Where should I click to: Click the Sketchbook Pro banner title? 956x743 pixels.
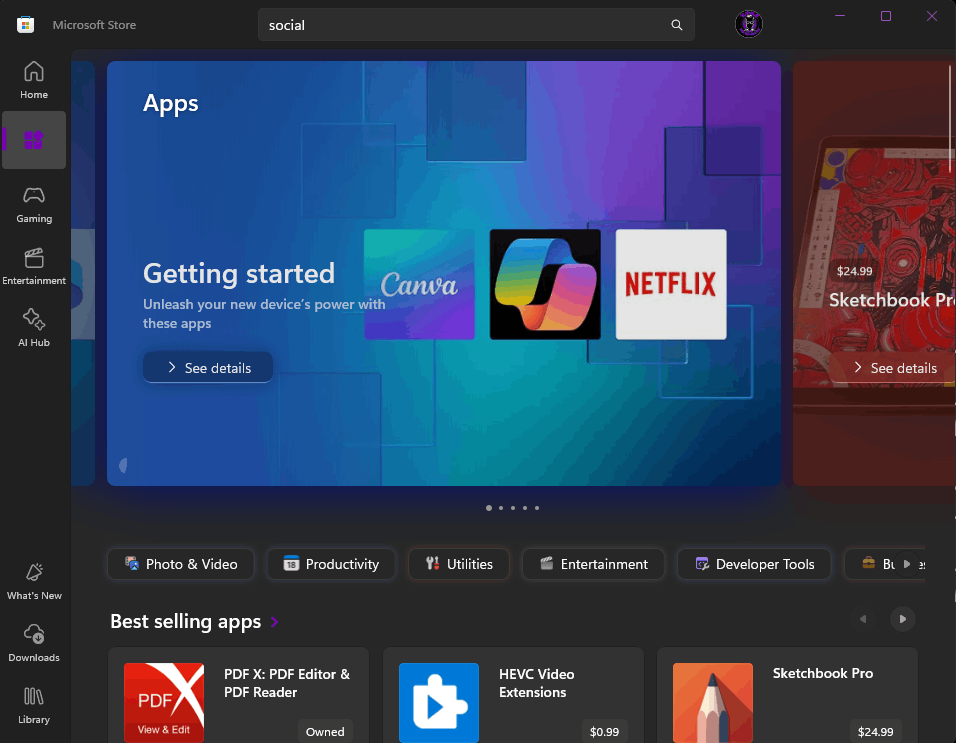[891, 300]
